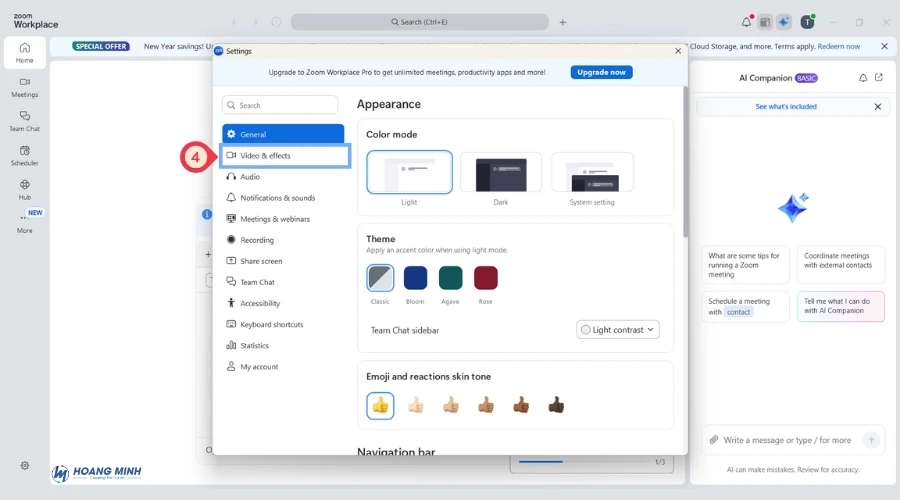
Task: Open Meetings in the left sidebar
Action: coord(24,86)
